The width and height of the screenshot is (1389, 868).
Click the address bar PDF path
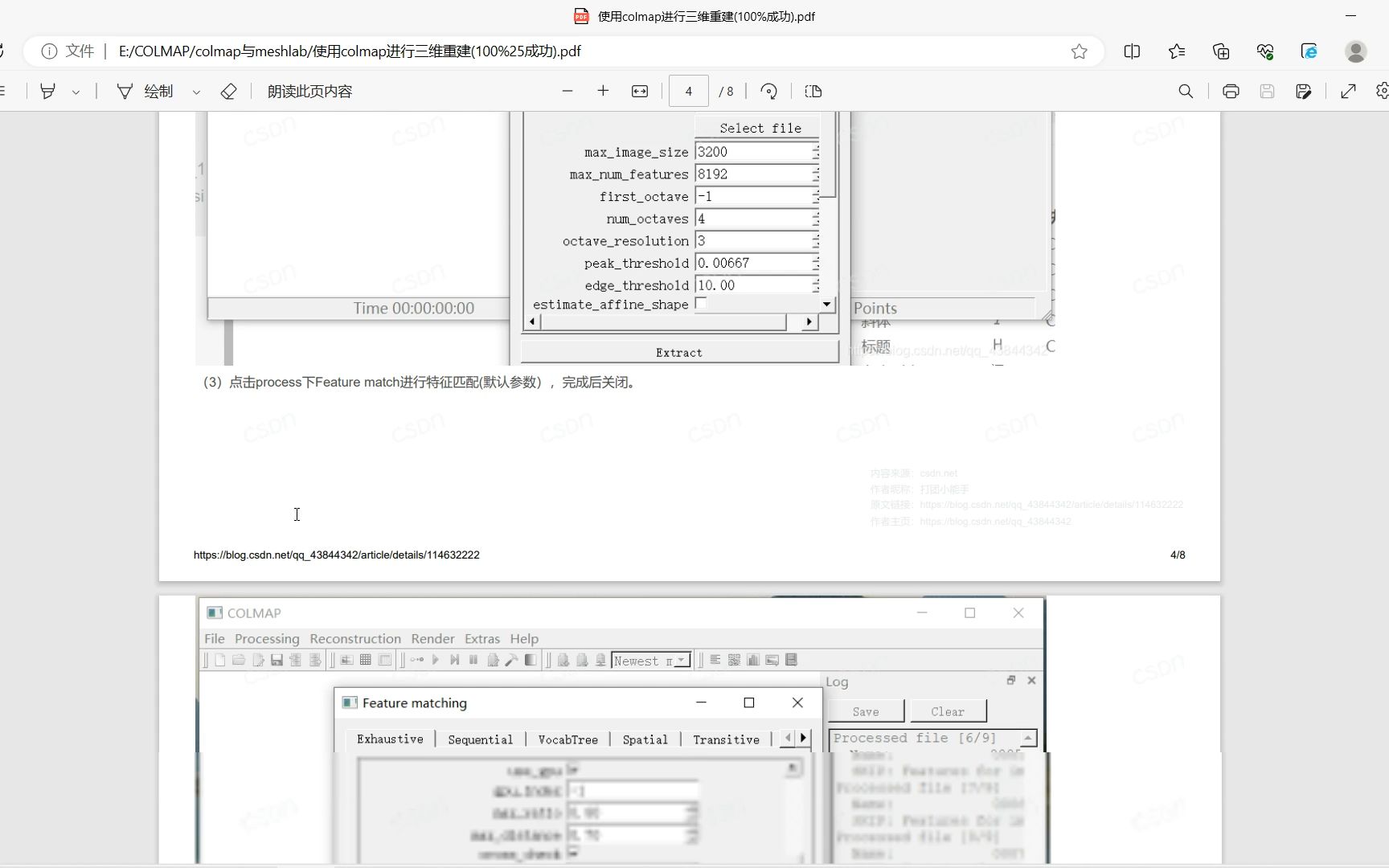pos(350,51)
